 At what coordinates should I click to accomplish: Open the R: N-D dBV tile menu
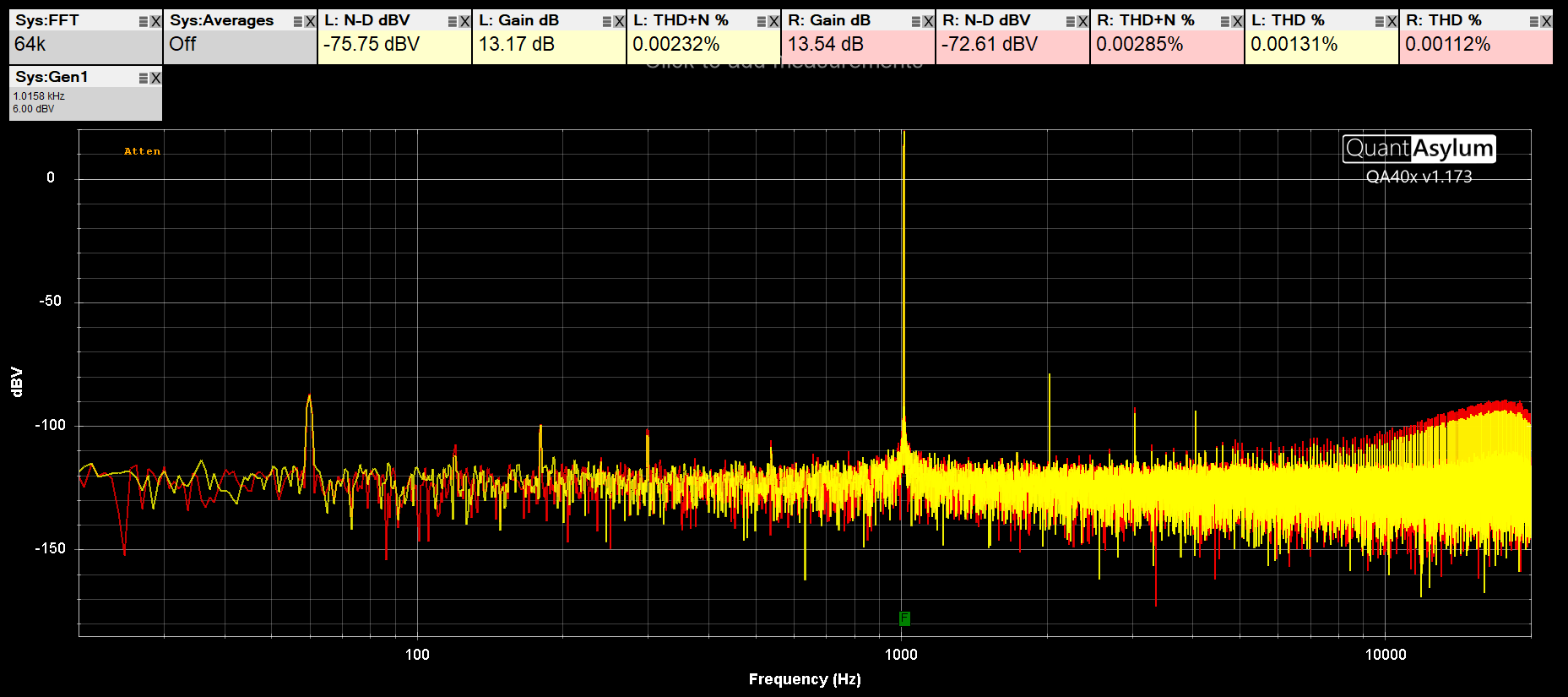[1071, 22]
